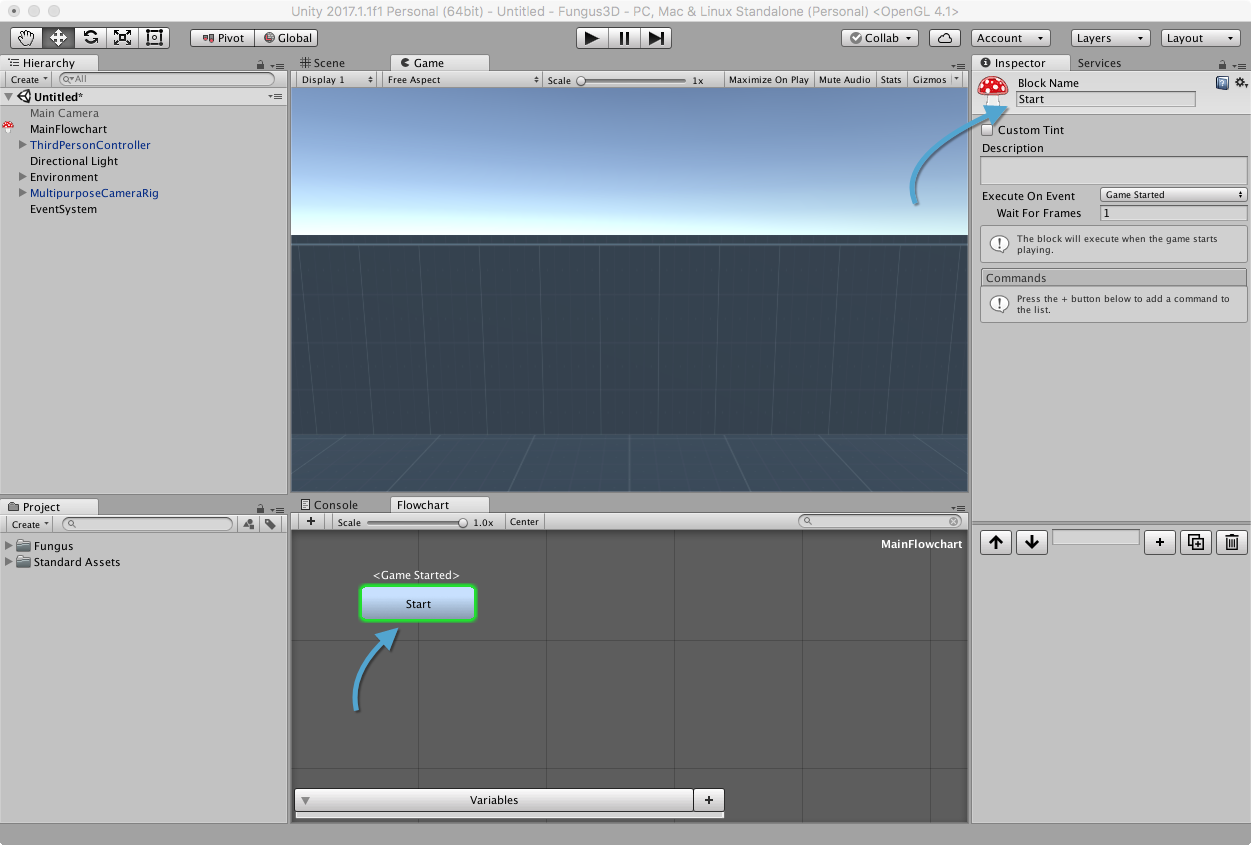The image size is (1251, 845).
Task: Click the duplicate command icon
Action: (1195, 542)
